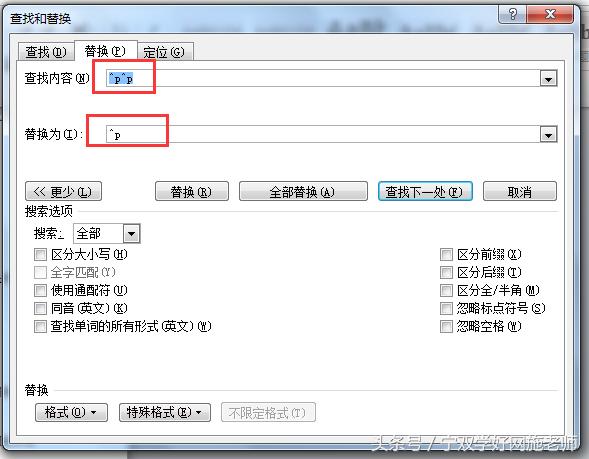Viewport: 589px width, 459px height.
Task: Click the 查找下一处 button
Action: click(x=425, y=192)
